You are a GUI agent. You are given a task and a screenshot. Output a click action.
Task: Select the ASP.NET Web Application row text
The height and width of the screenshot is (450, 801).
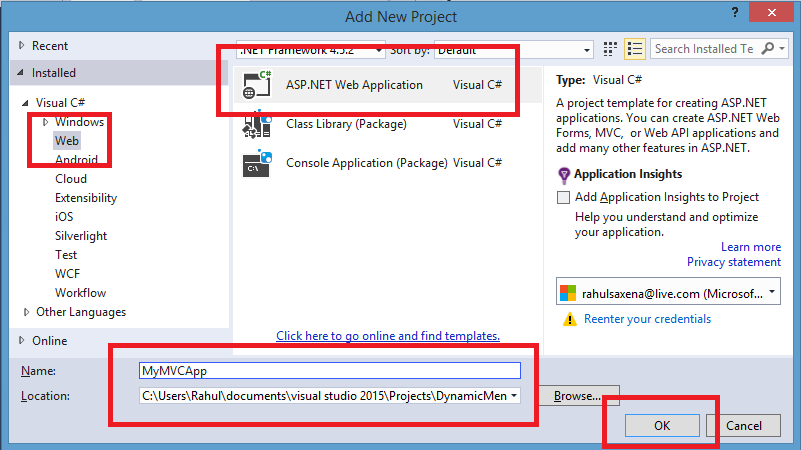click(354, 85)
